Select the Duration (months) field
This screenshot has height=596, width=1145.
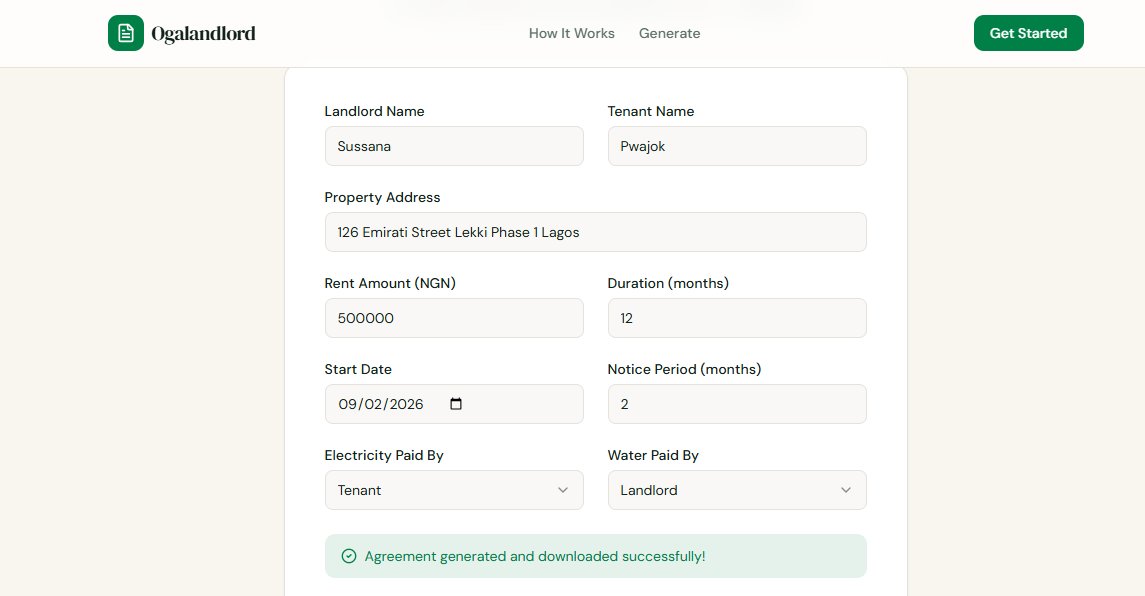pos(737,318)
